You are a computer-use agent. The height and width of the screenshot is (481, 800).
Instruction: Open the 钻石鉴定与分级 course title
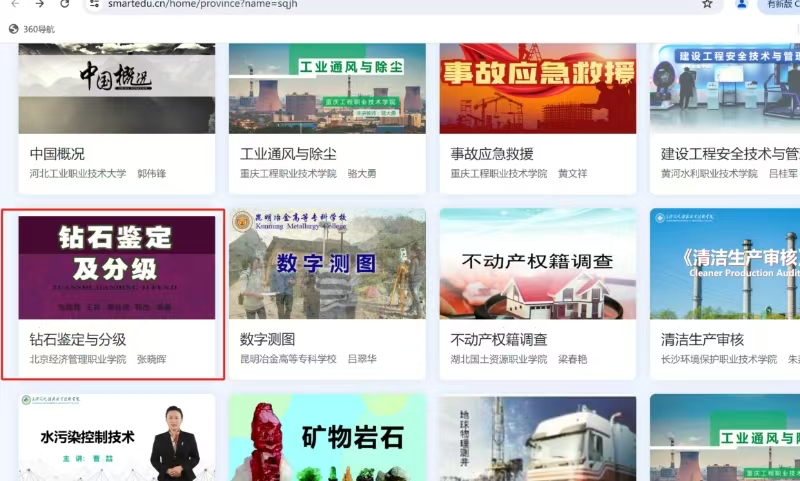(78, 339)
